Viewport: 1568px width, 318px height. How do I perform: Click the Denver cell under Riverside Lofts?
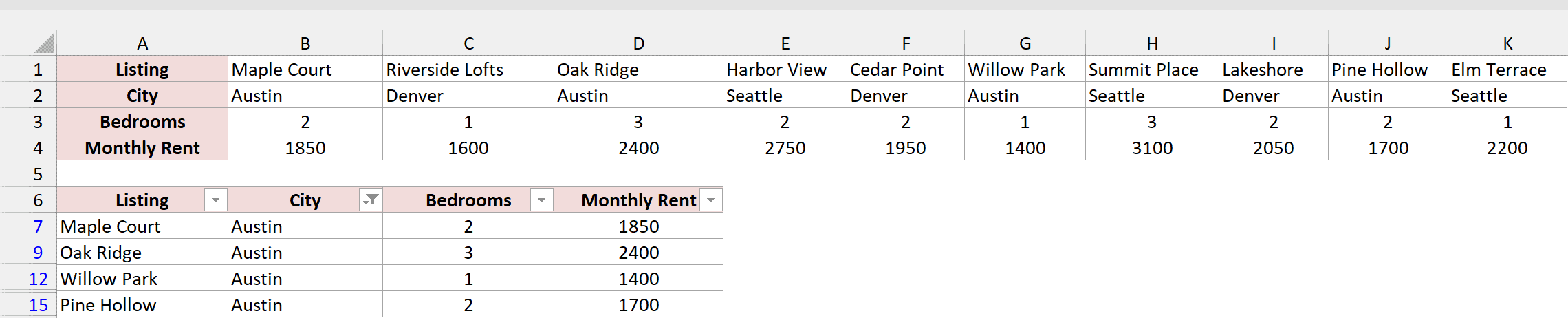pyautogui.click(x=468, y=95)
